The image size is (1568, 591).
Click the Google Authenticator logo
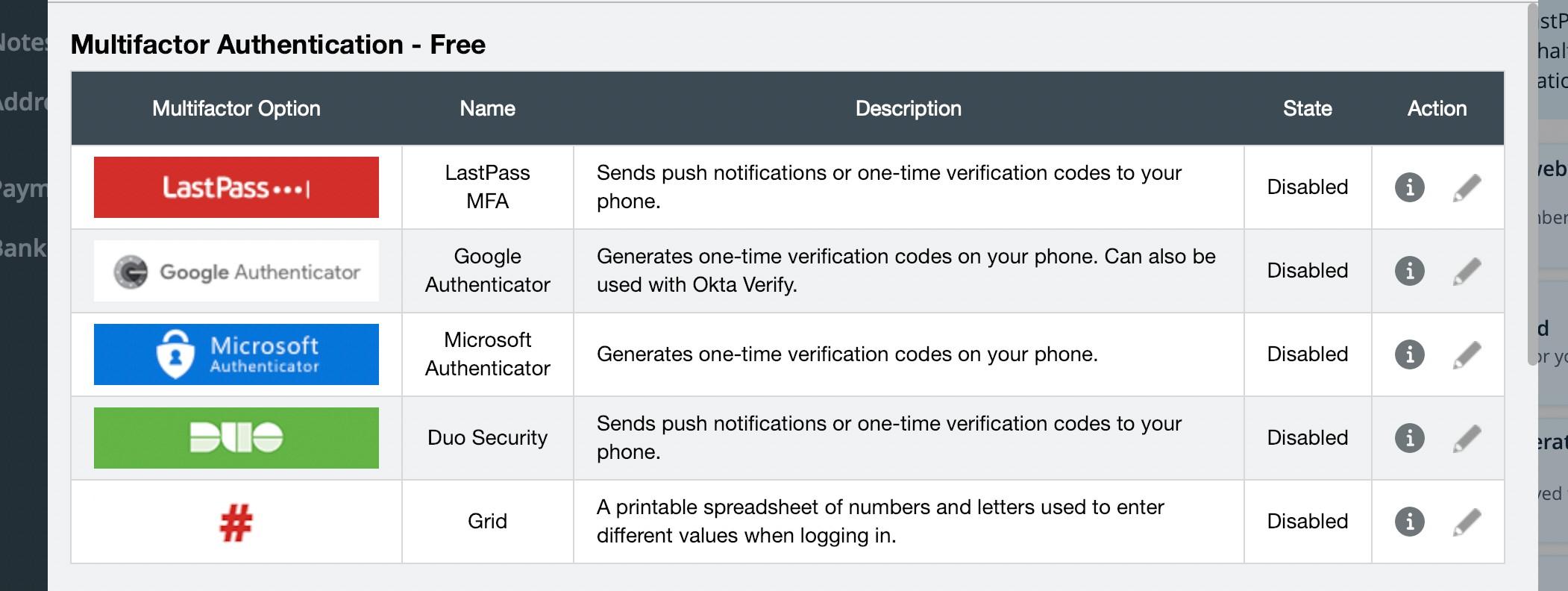(236, 271)
